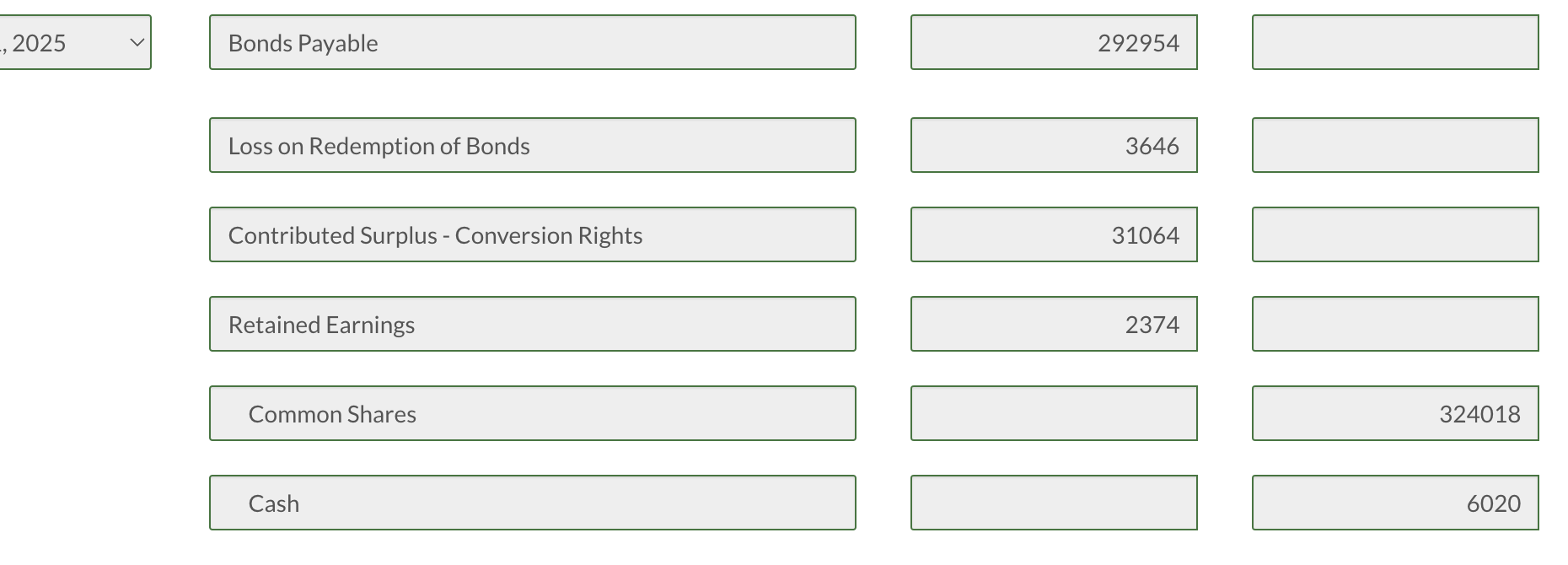Click the 31064 debit amount field
Screen dimensions: 1568x565
pos(1054,234)
